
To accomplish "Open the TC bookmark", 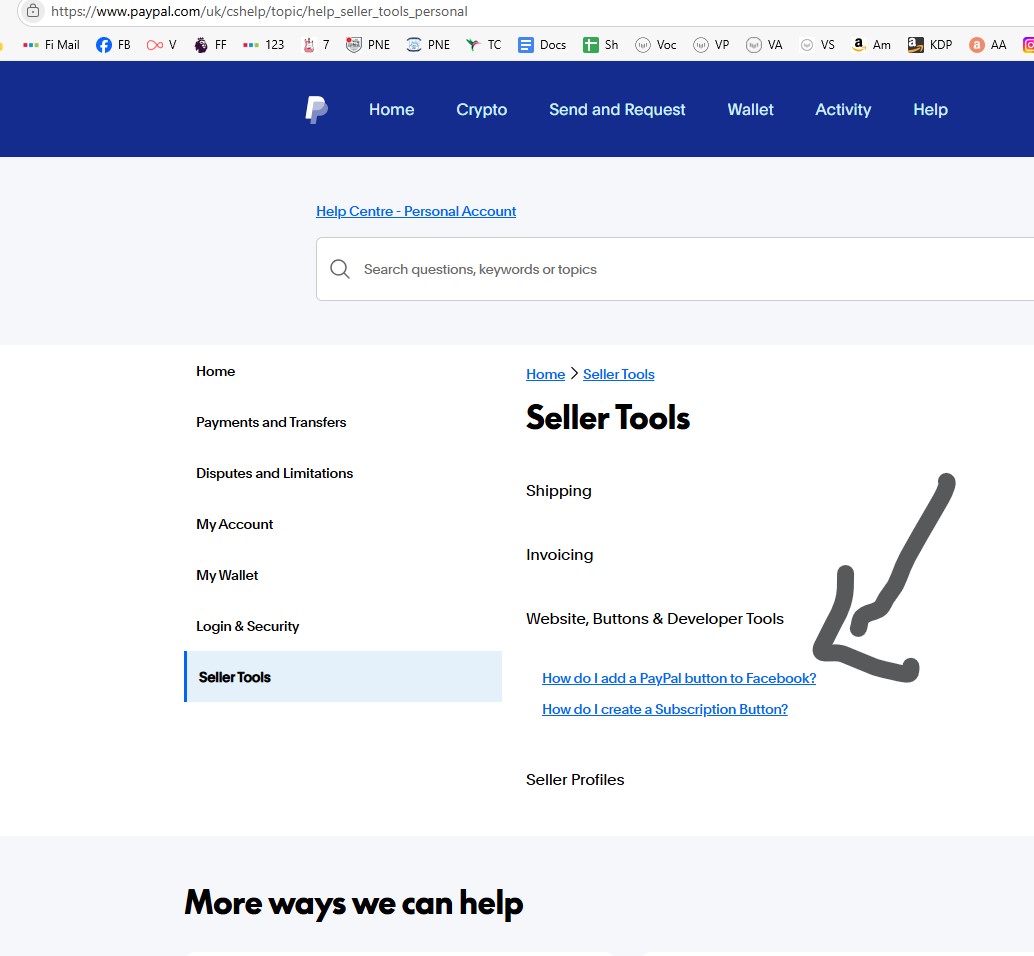I will click(x=483, y=45).
